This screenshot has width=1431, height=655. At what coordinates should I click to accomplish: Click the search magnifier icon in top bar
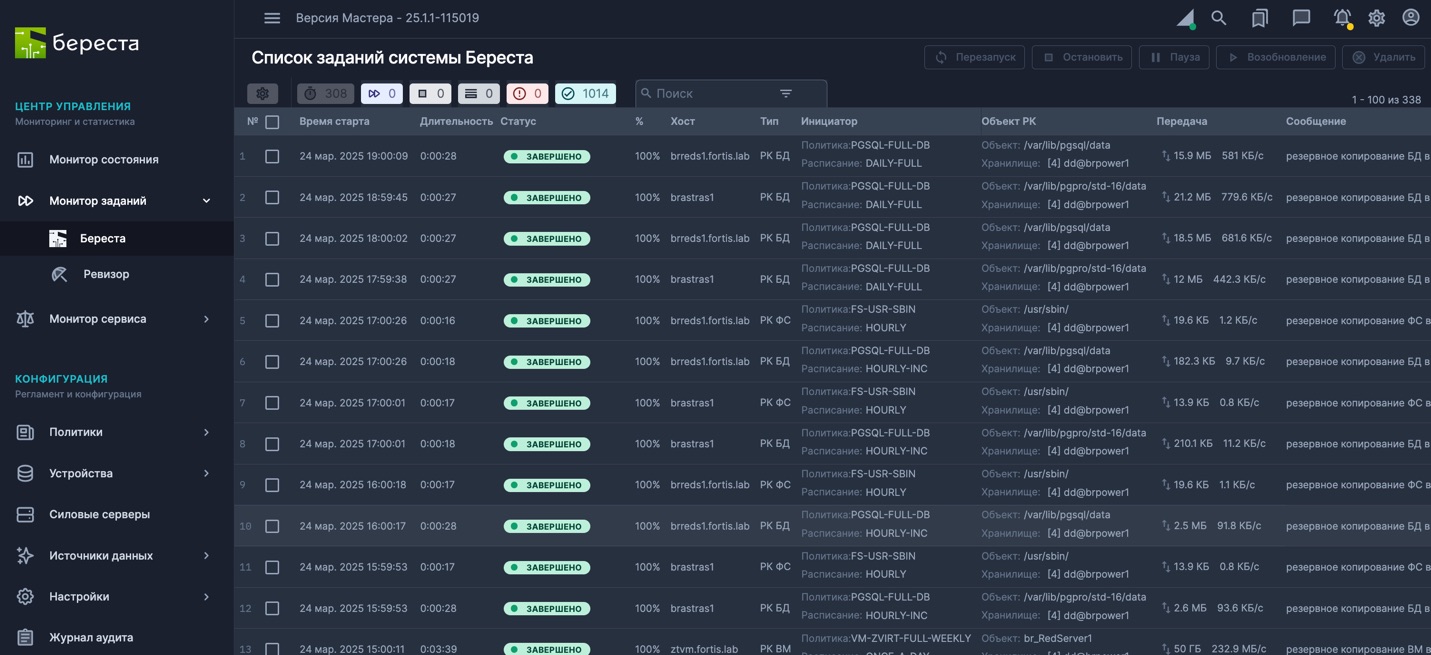tap(1218, 18)
